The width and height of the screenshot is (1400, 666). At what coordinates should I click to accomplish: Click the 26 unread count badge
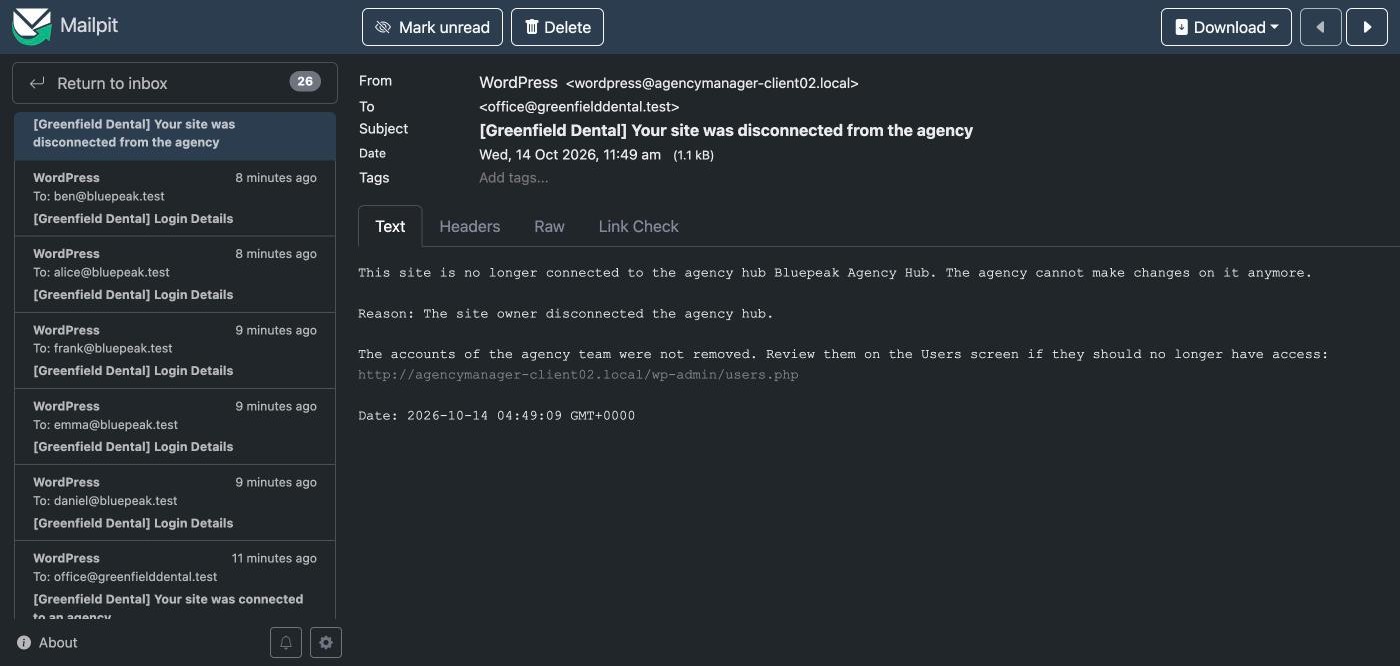point(305,82)
